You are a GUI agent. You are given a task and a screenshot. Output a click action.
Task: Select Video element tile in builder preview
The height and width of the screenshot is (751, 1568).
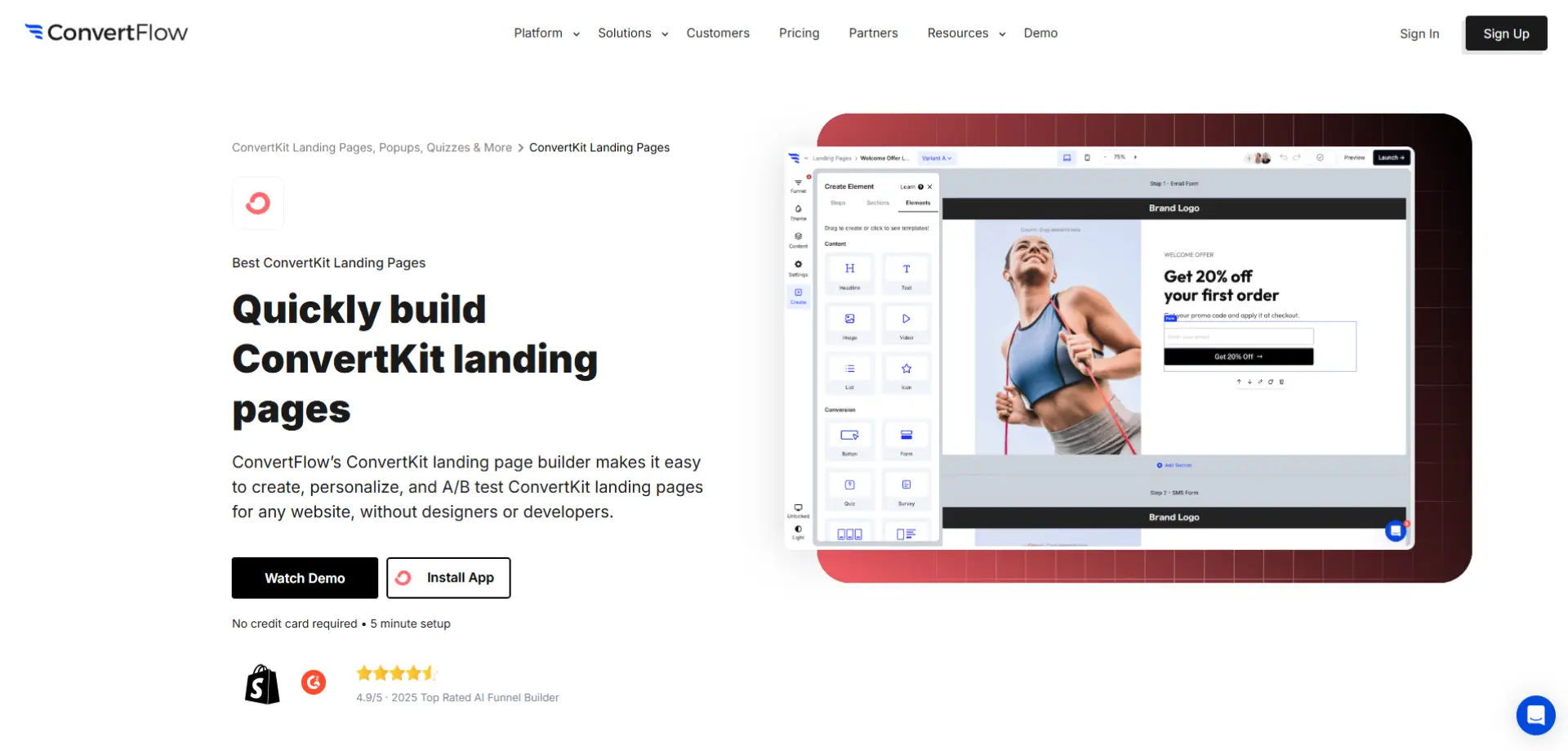(x=906, y=324)
